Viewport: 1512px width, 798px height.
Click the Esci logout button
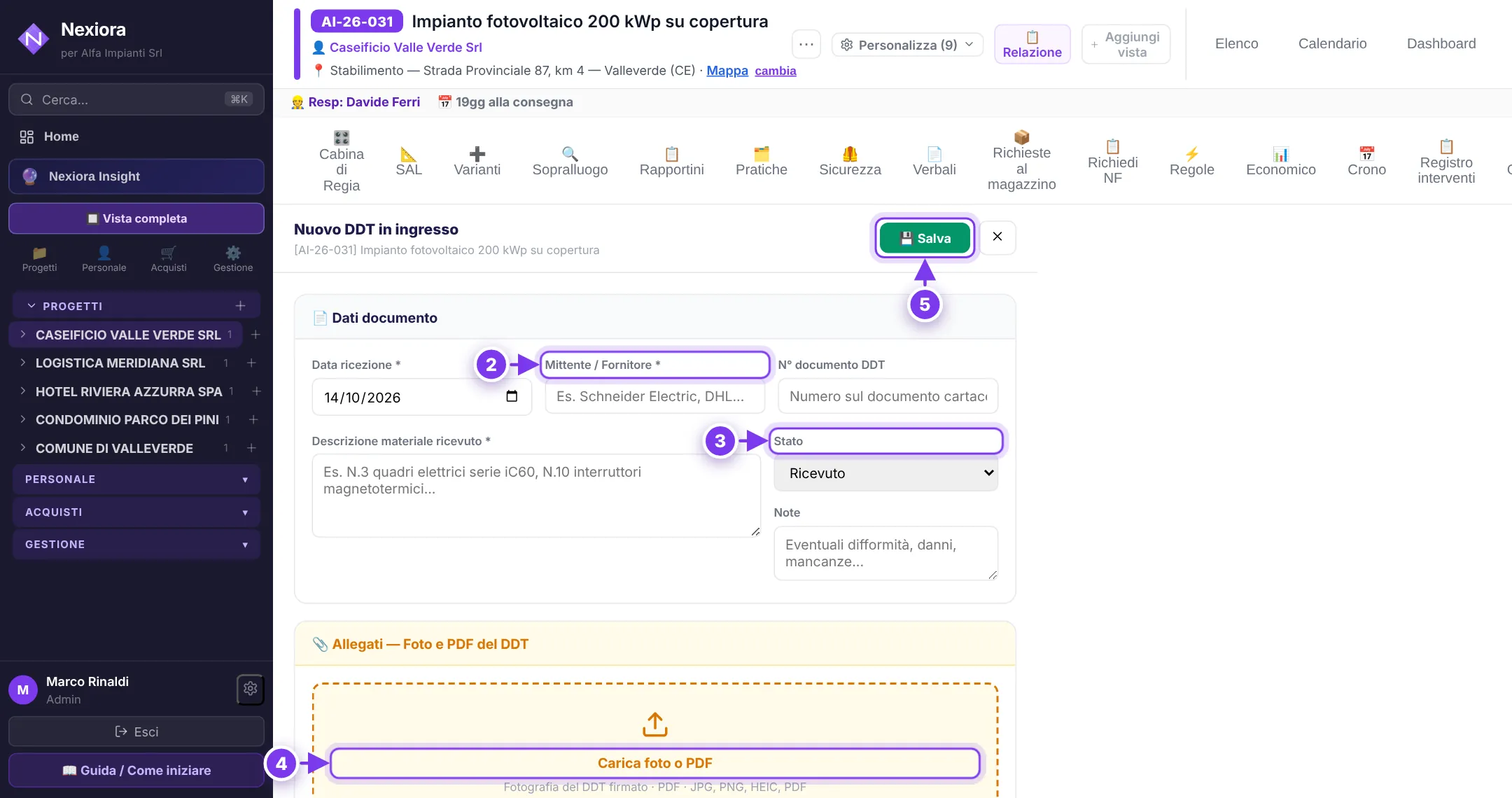coord(136,731)
